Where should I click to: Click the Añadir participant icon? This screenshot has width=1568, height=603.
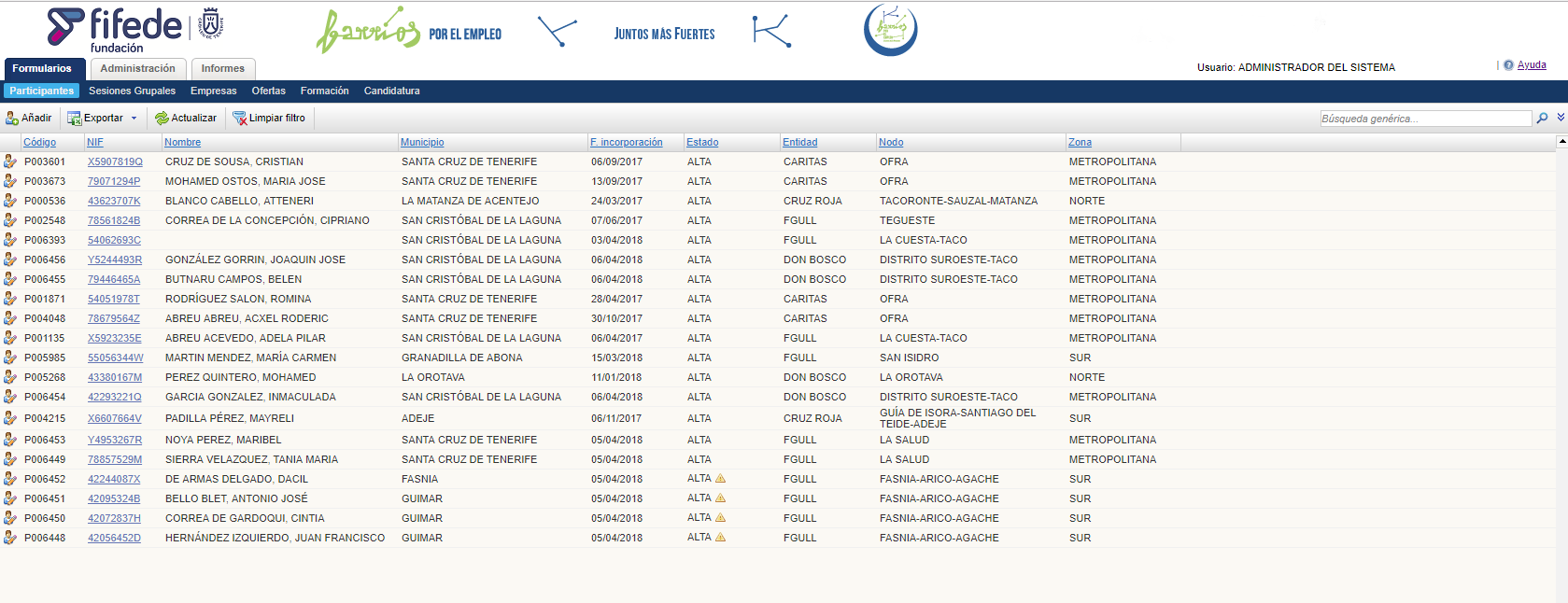point(12,119)
